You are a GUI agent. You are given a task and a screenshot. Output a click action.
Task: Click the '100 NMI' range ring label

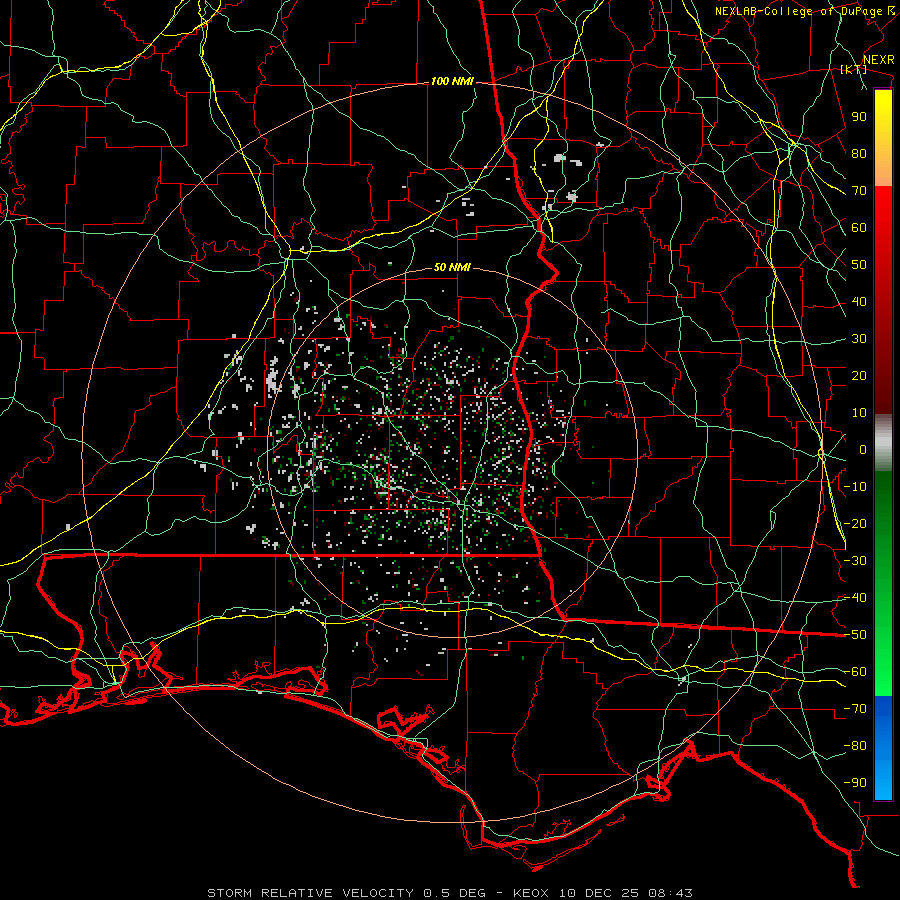[x=452, y=82]
